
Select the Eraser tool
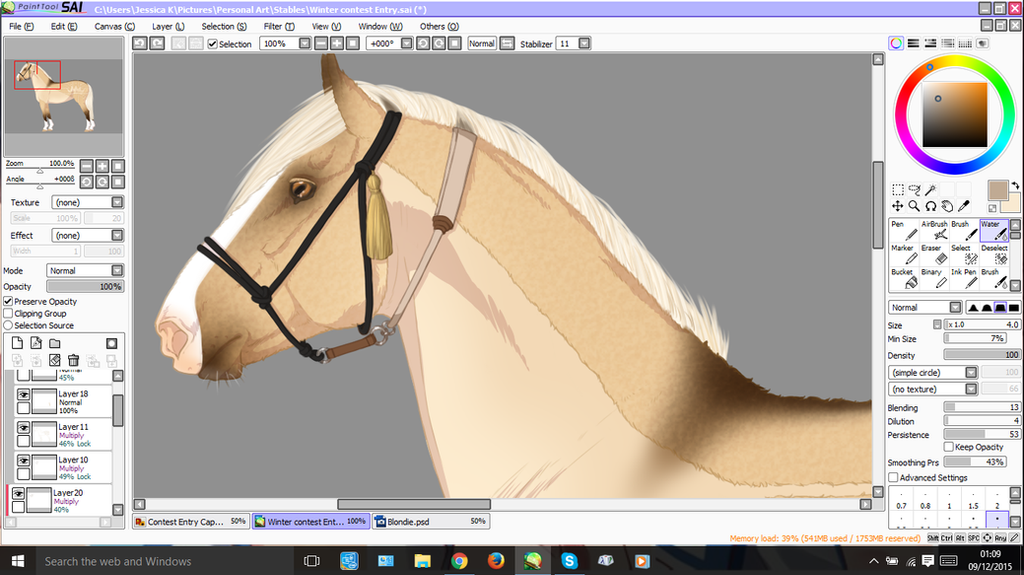pos(934,255)
